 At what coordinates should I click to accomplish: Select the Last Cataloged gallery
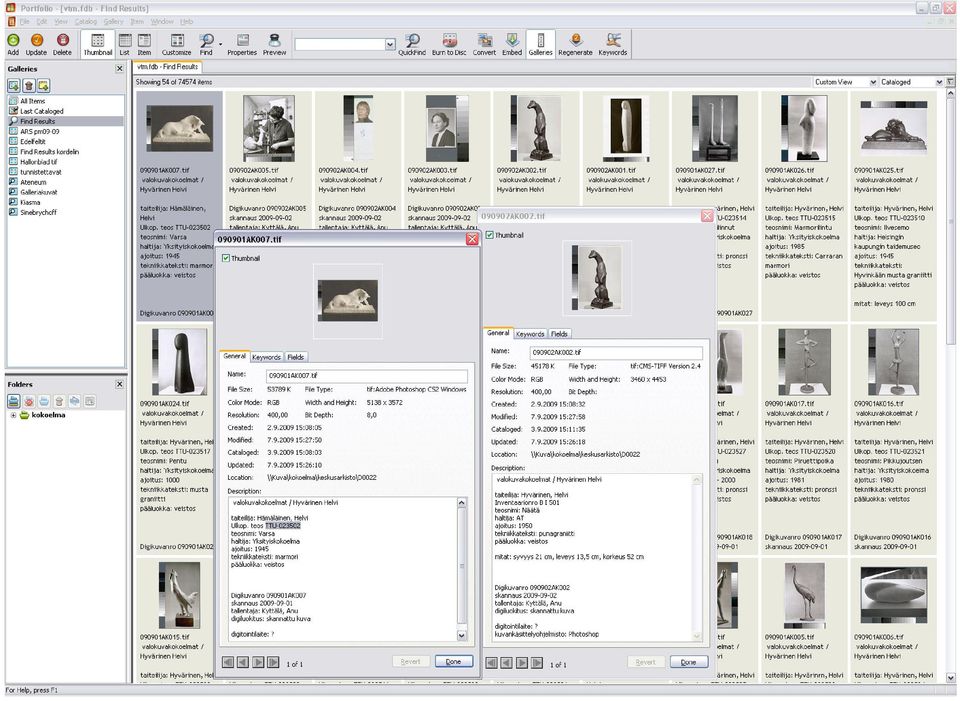pos(42,111)
